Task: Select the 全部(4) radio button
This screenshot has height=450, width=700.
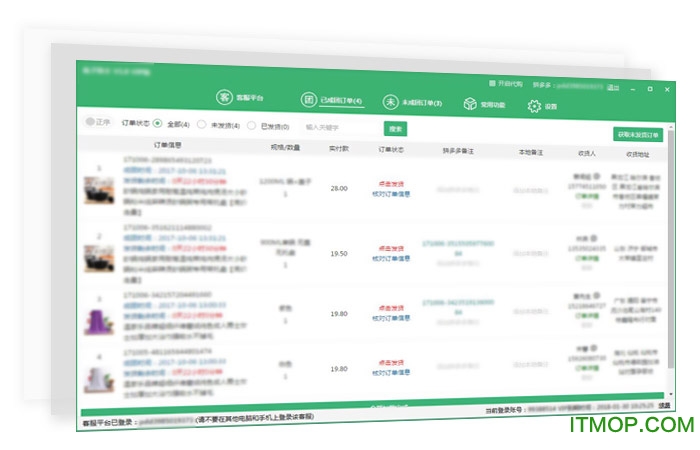Action: pos(157,124)
